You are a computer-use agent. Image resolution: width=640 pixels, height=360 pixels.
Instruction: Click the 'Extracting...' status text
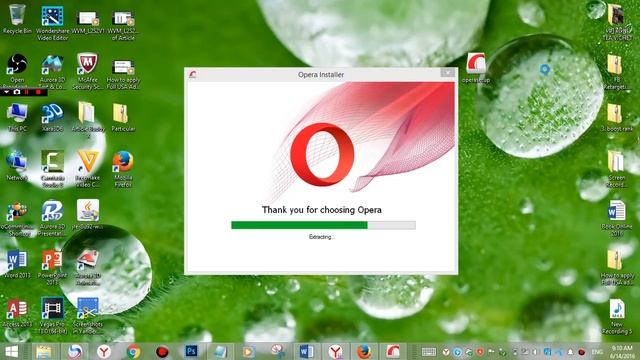tap(322, 237)
